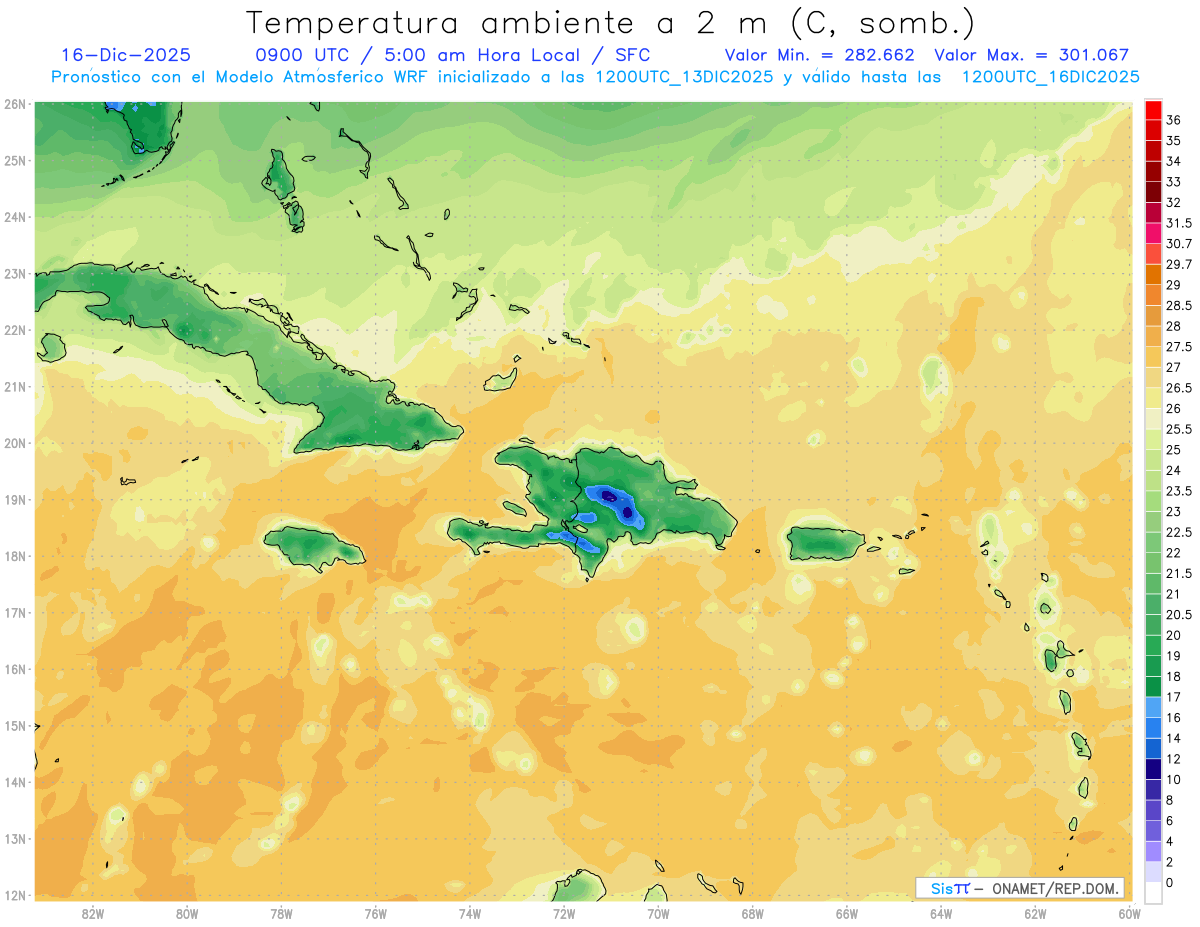The image size is (1200, 927).
Task: Click the legend value '14'
Action: pos(1175,738)
